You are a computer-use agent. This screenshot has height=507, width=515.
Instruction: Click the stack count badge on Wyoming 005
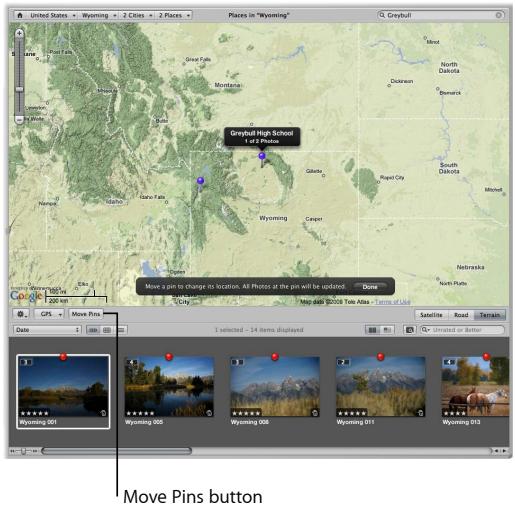tap(132, 362)
